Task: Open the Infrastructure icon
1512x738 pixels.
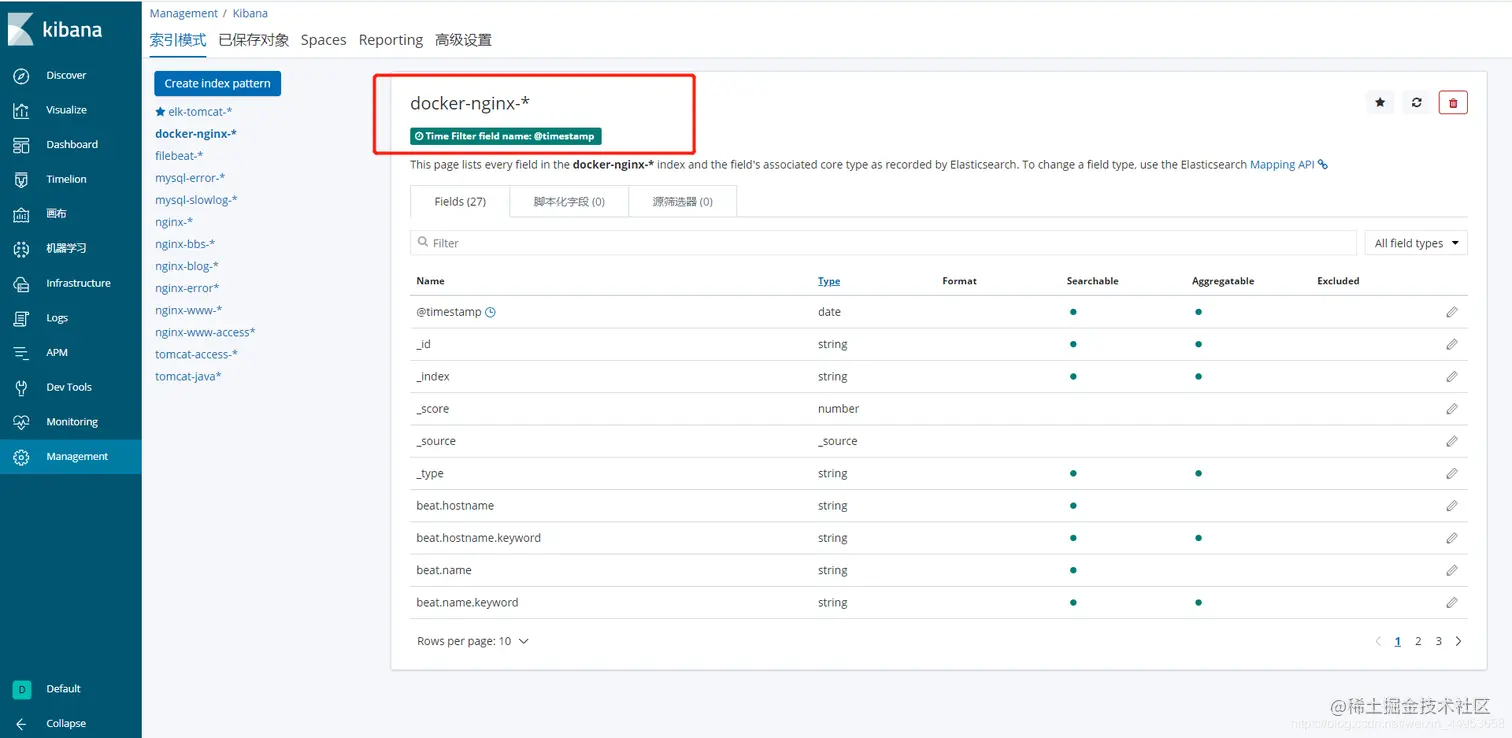Action: tap(21, 284)
